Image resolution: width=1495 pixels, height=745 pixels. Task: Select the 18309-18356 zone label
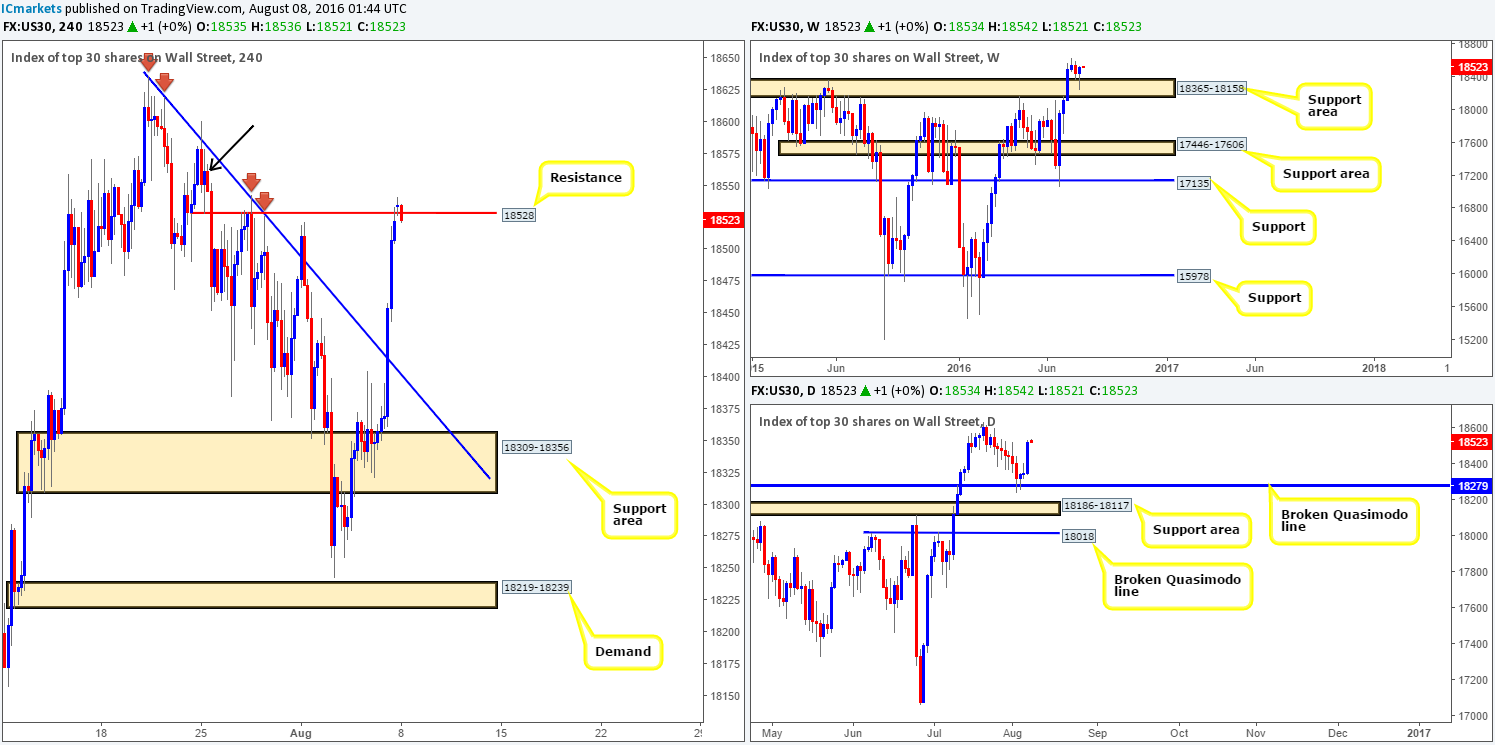pos(535,447)
